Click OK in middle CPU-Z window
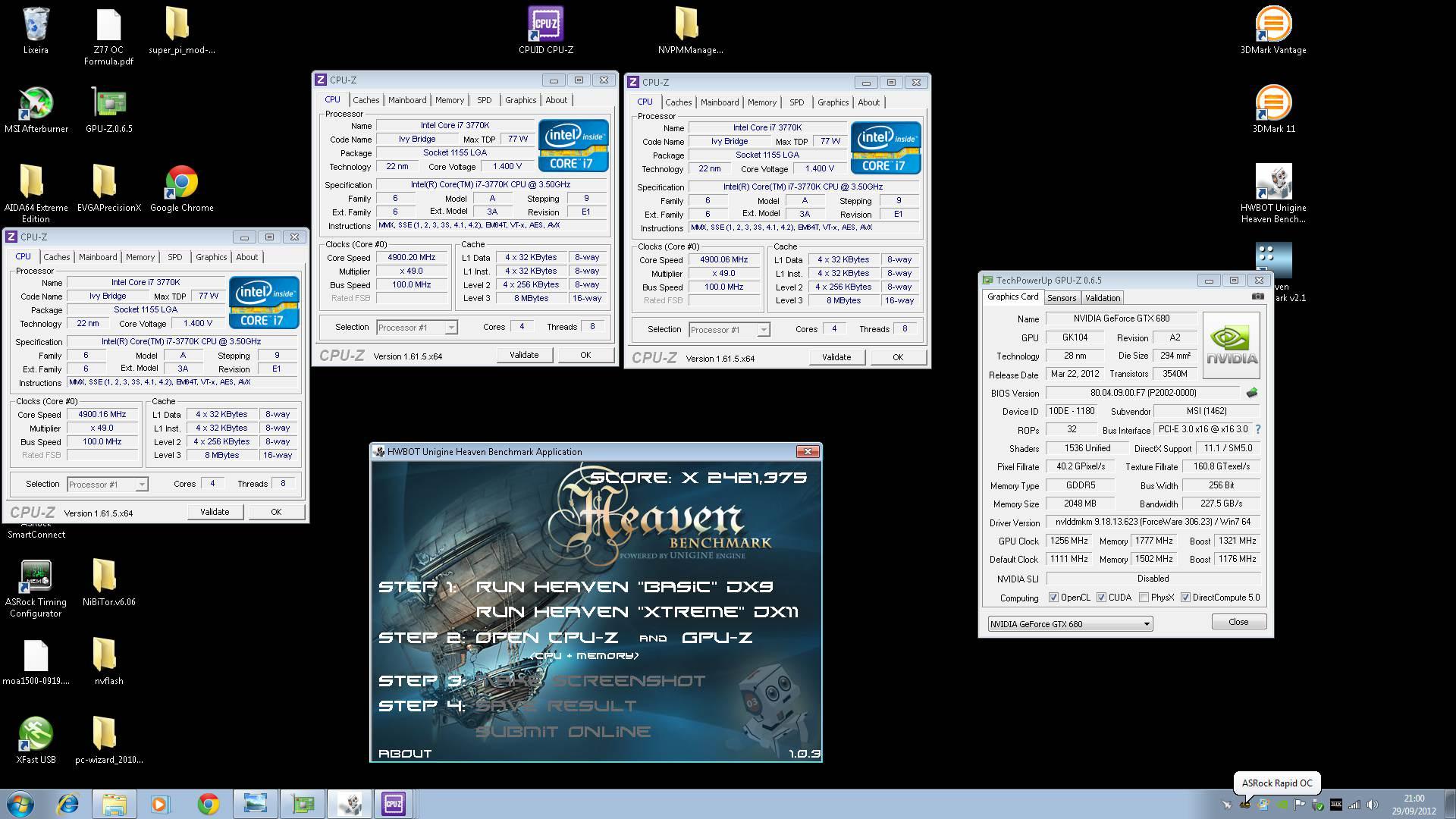The width and height of the screenshot is (1456, 819). click(585, 355)
